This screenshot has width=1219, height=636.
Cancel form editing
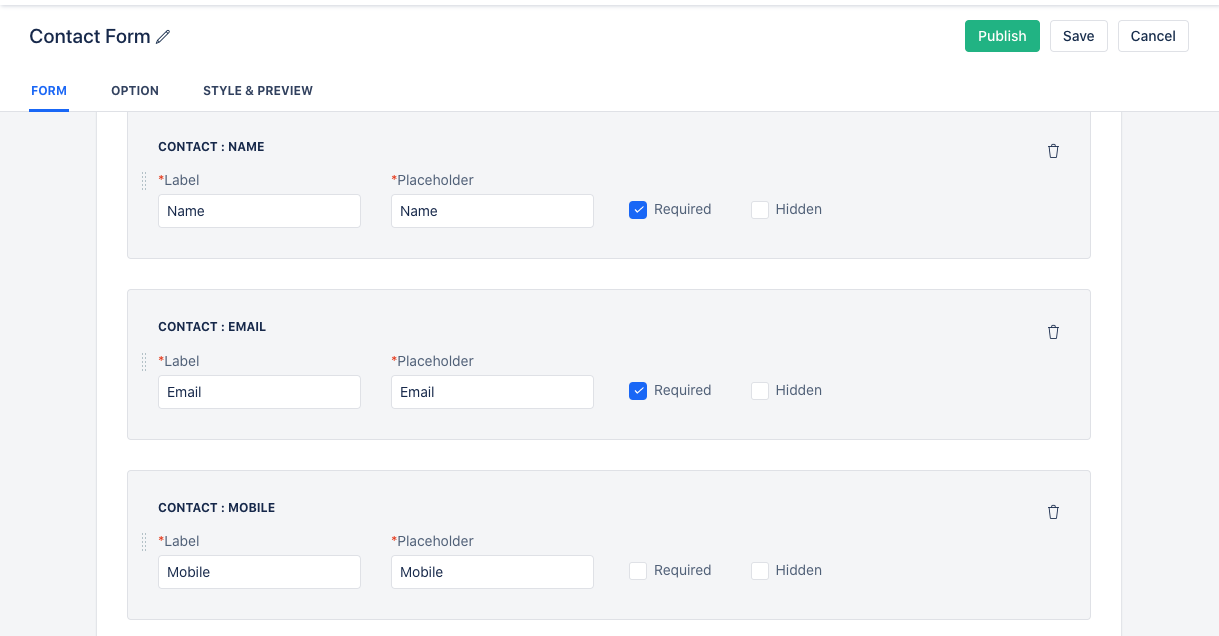pyautogui.click(x=1153, y=36)
